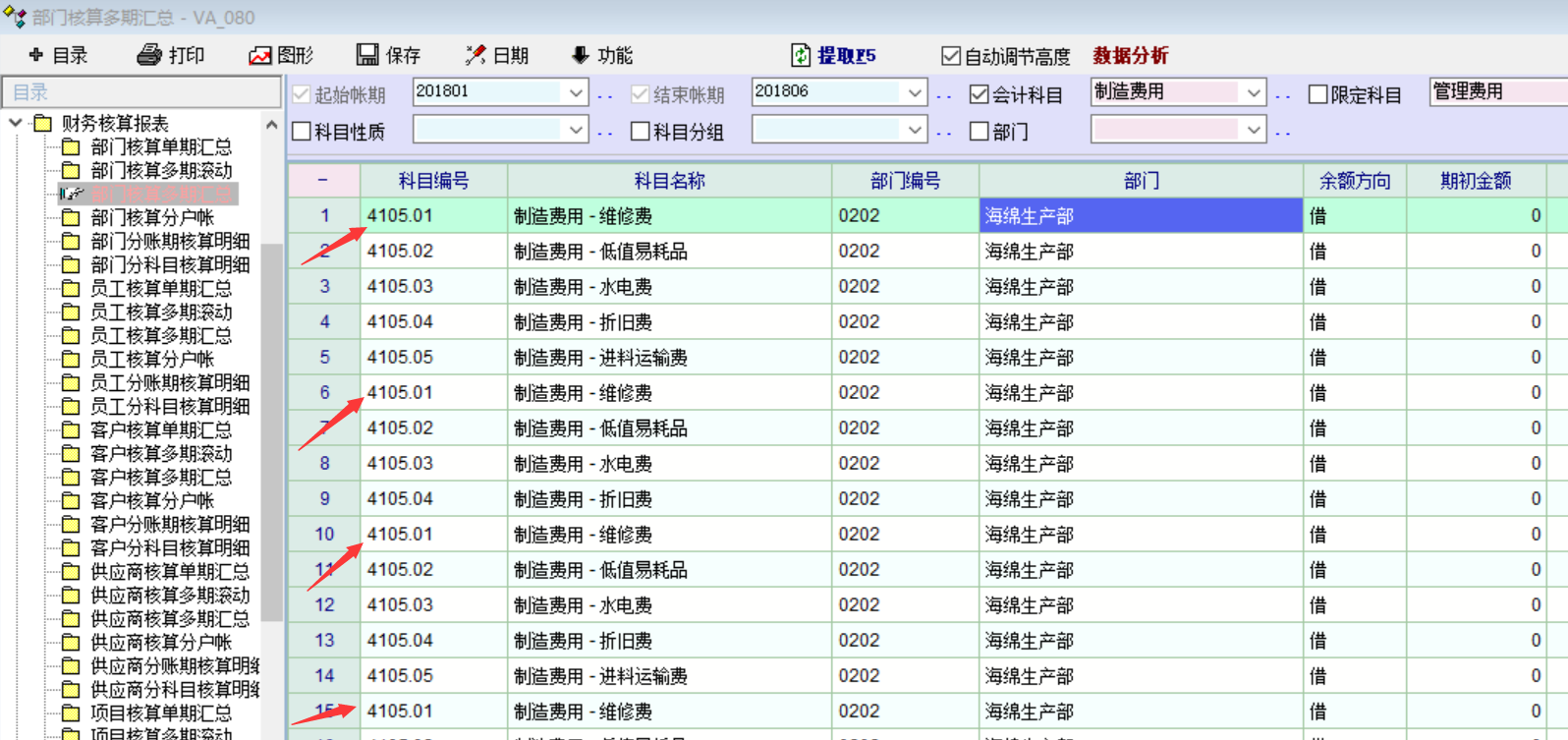
Task: Click the 功能 down-arrow icon
Action: click(581, 55)
